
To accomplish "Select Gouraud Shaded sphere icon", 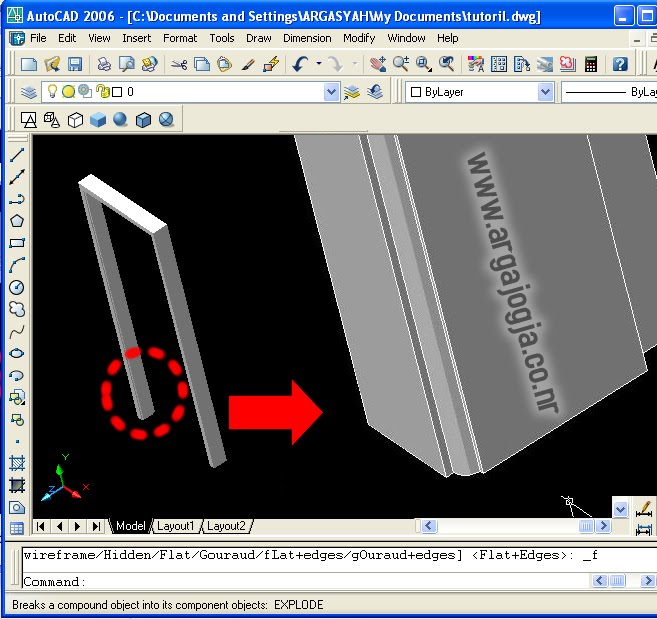I will coord(121,120).
